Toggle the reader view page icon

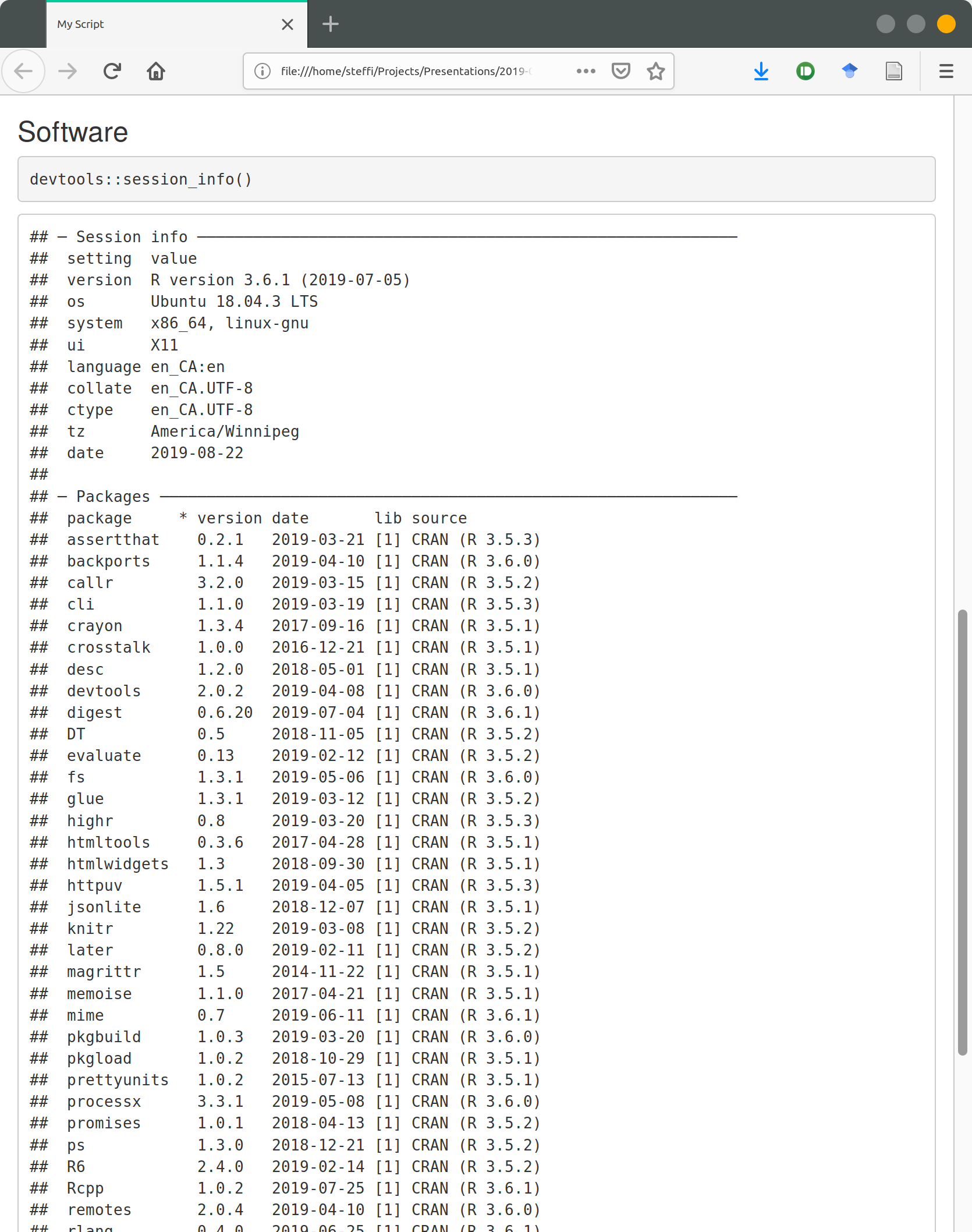point(893,71)
